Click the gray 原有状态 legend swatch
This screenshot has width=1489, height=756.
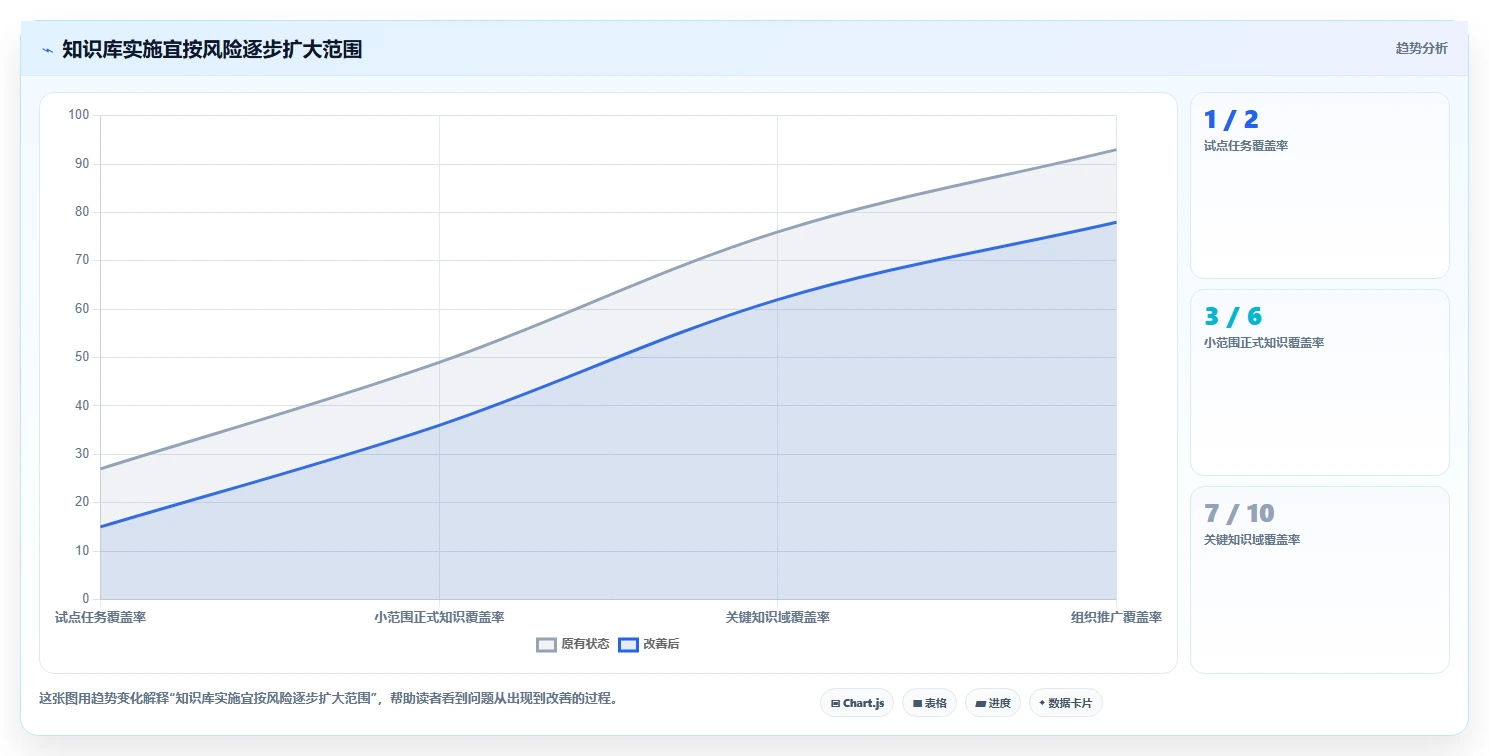point(546,644)
